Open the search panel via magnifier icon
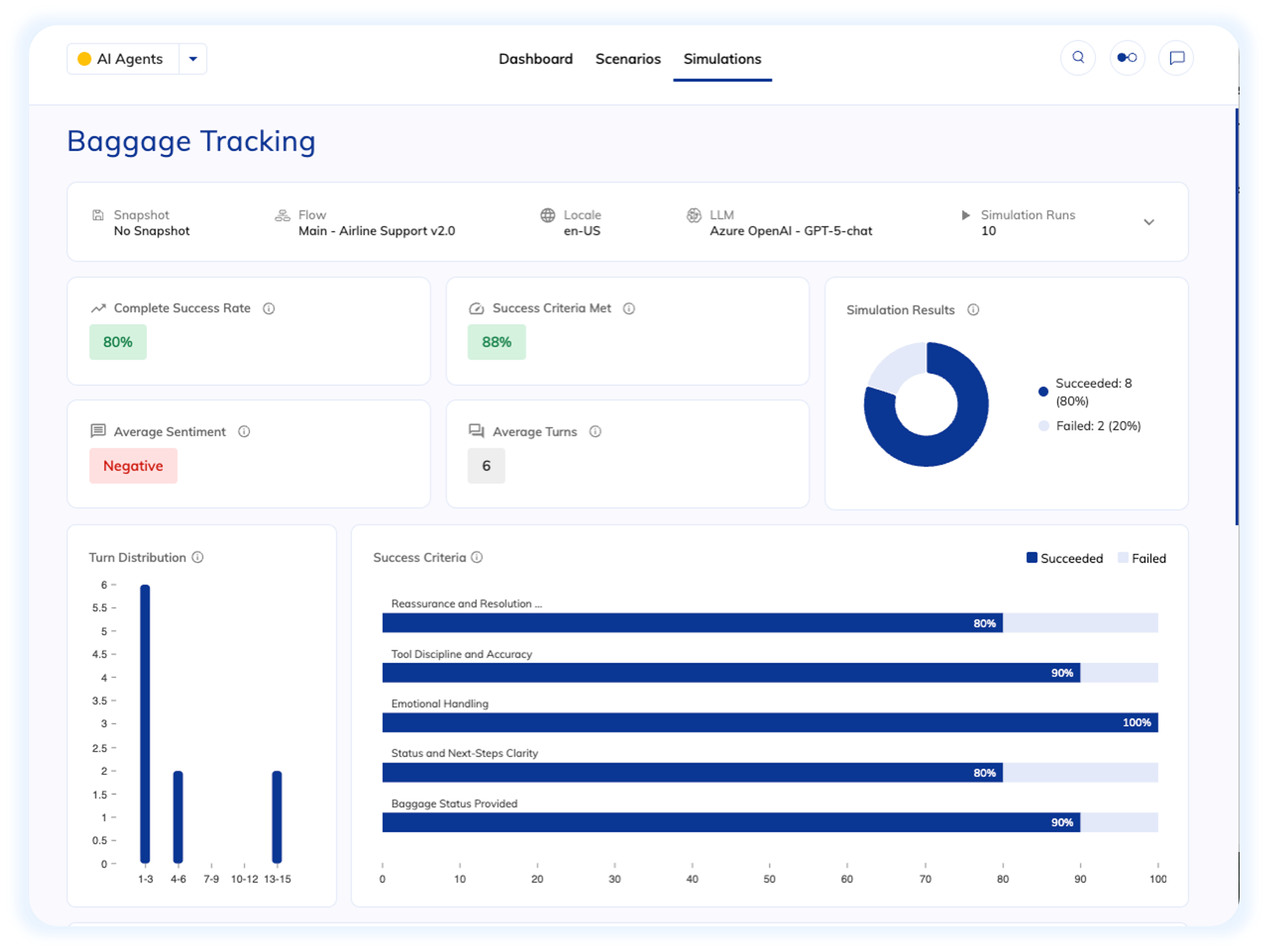Screen dimensions: 1268x952 coord(1078,58)
